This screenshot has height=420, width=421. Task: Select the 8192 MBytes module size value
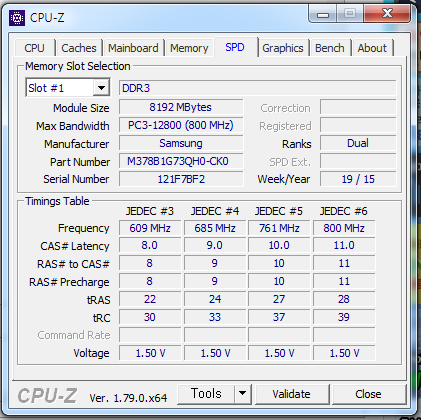181,107
